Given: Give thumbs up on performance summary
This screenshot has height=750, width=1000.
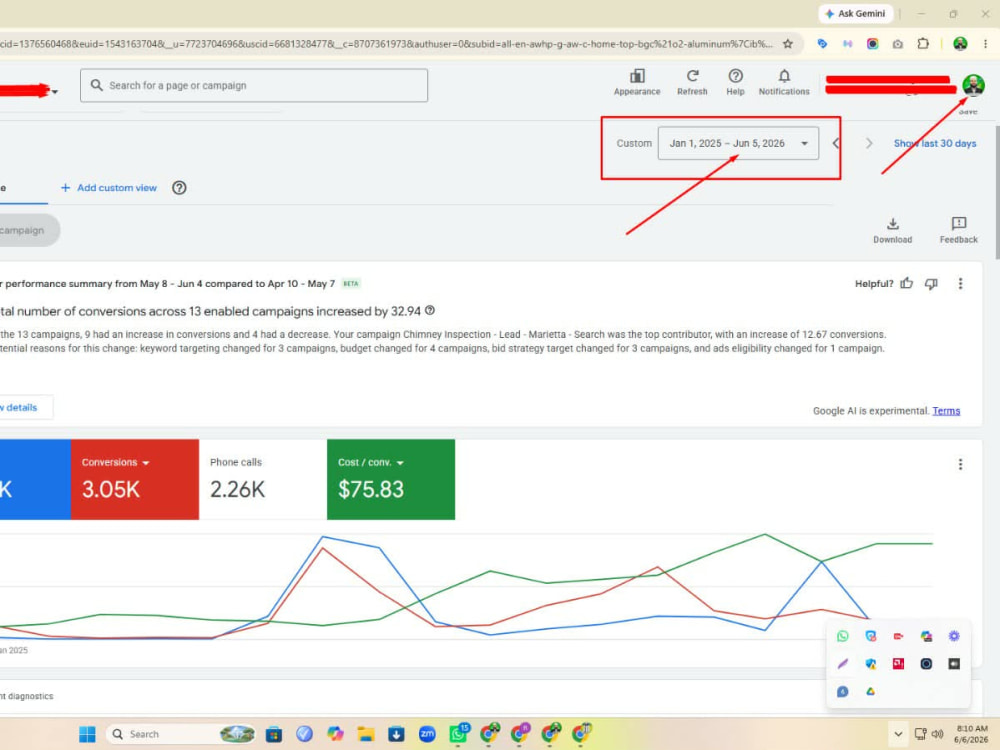Looking at the screenshot, I should click(x=906, y=283).
